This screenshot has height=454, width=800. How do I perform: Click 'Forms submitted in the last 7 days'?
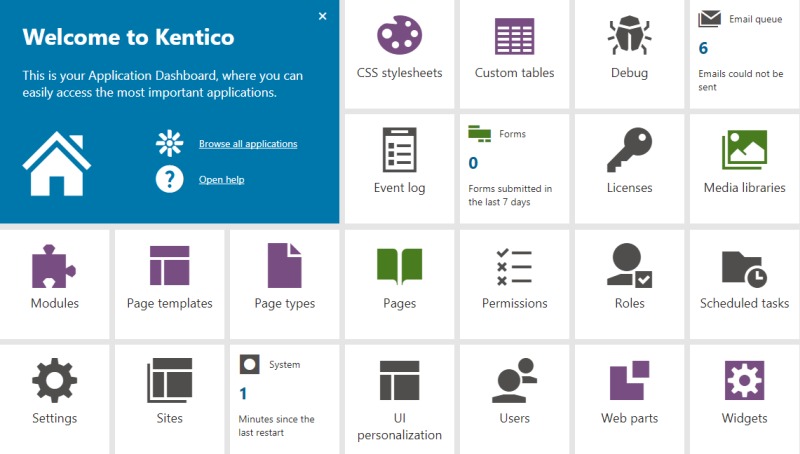[x=510, y=195]
